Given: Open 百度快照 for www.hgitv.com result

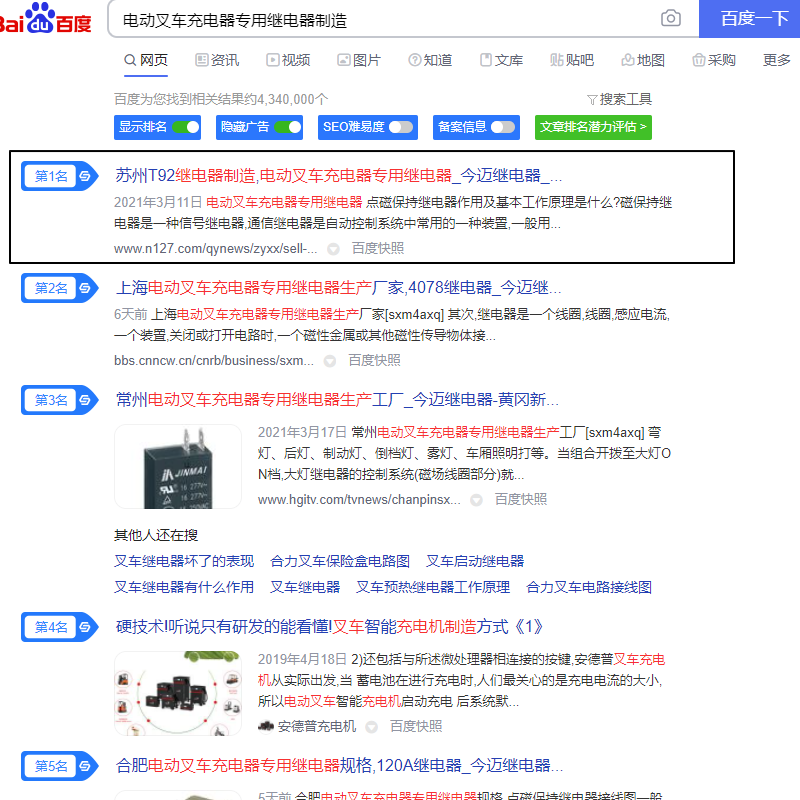Looking at the screenshot, I should [520, 499].
